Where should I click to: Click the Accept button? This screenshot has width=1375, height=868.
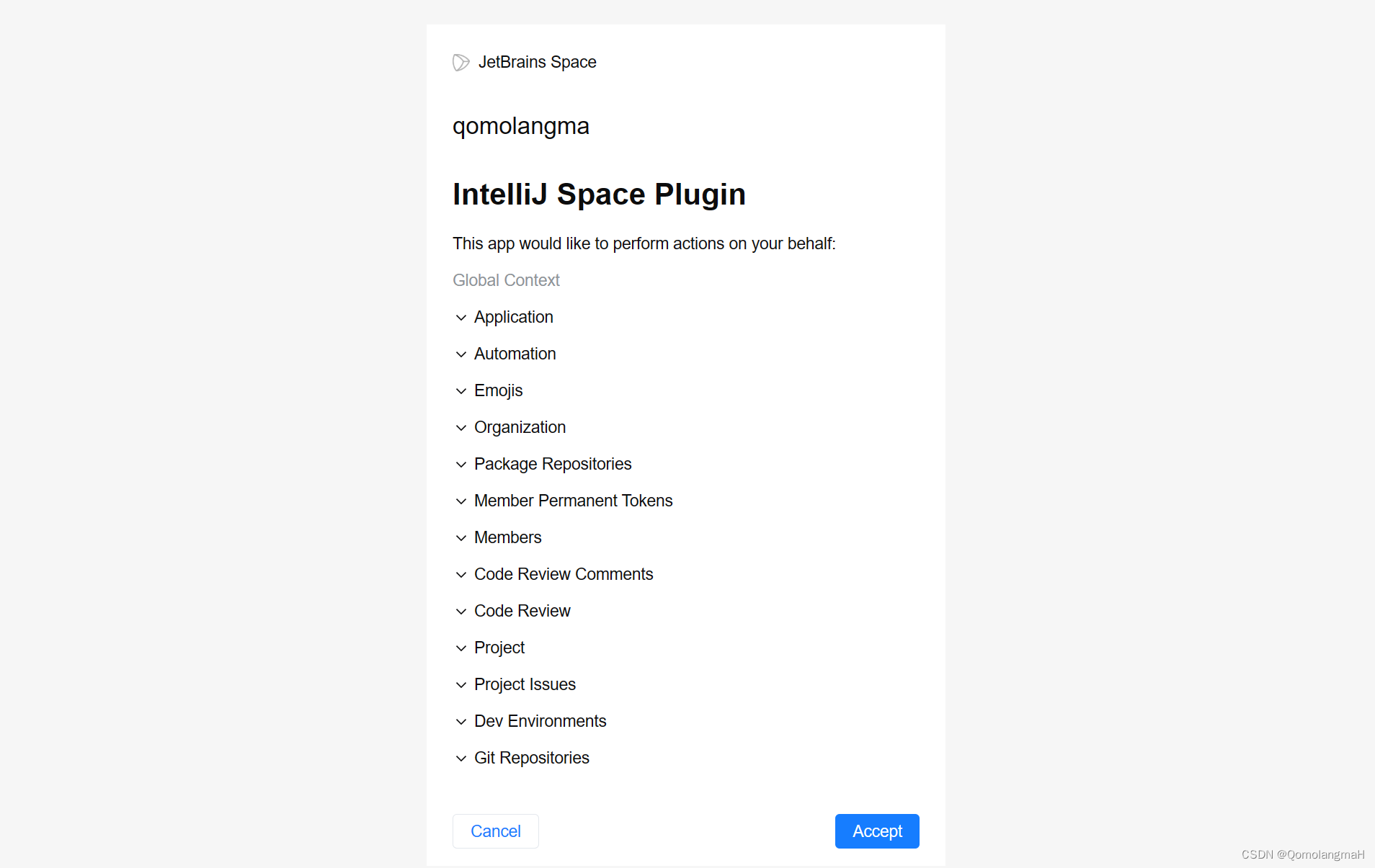point(877,831)
